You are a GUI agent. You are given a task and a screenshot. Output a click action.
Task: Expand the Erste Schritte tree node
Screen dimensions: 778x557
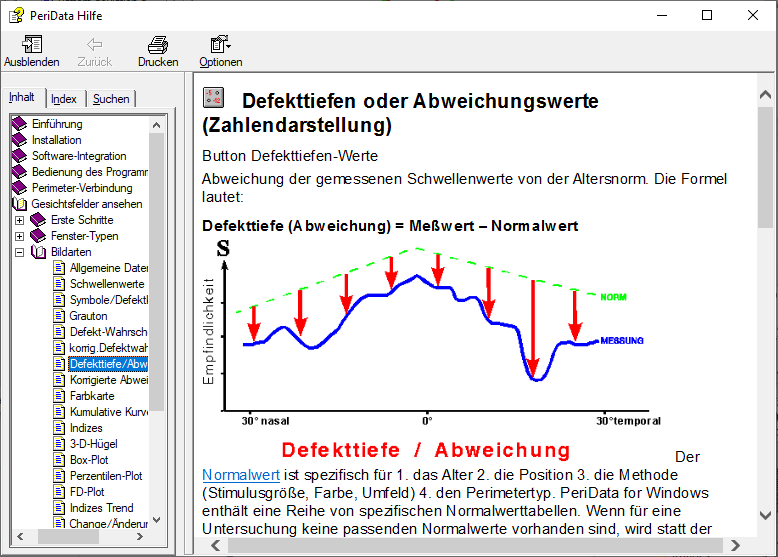(19, 220)
